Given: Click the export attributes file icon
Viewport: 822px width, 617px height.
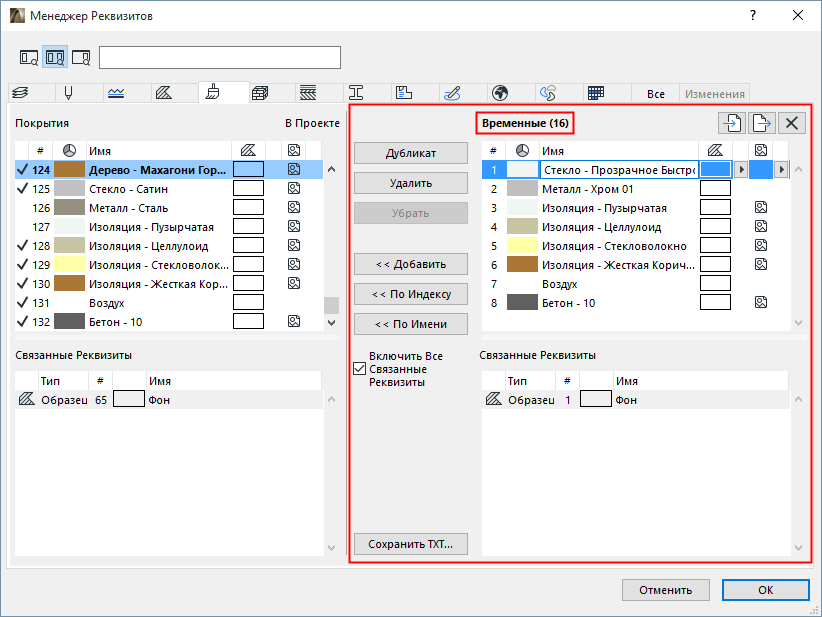Looking at the screenshot, I should [x=762, y=123].
